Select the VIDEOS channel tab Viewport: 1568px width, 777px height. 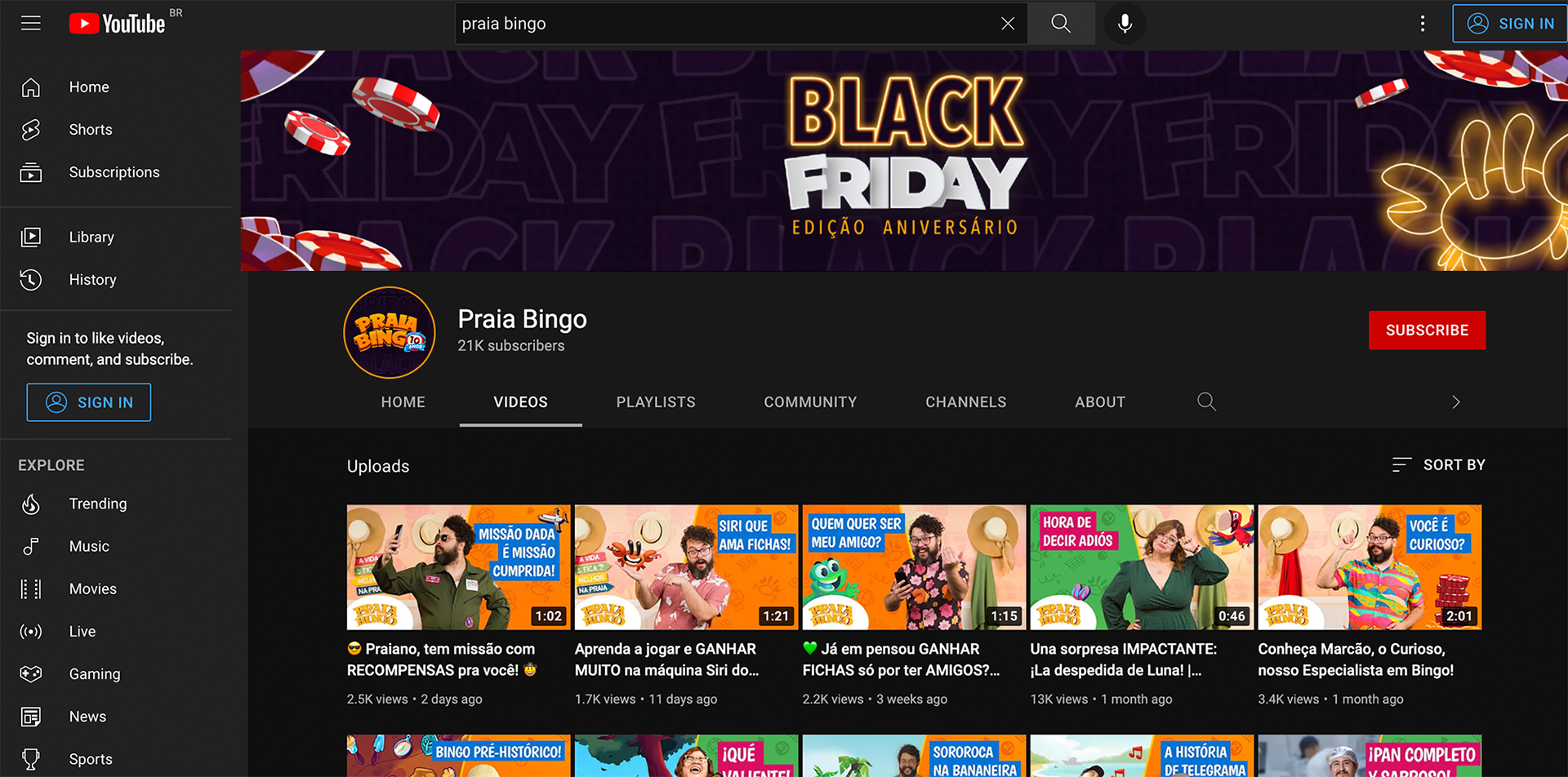coord(521,402)
